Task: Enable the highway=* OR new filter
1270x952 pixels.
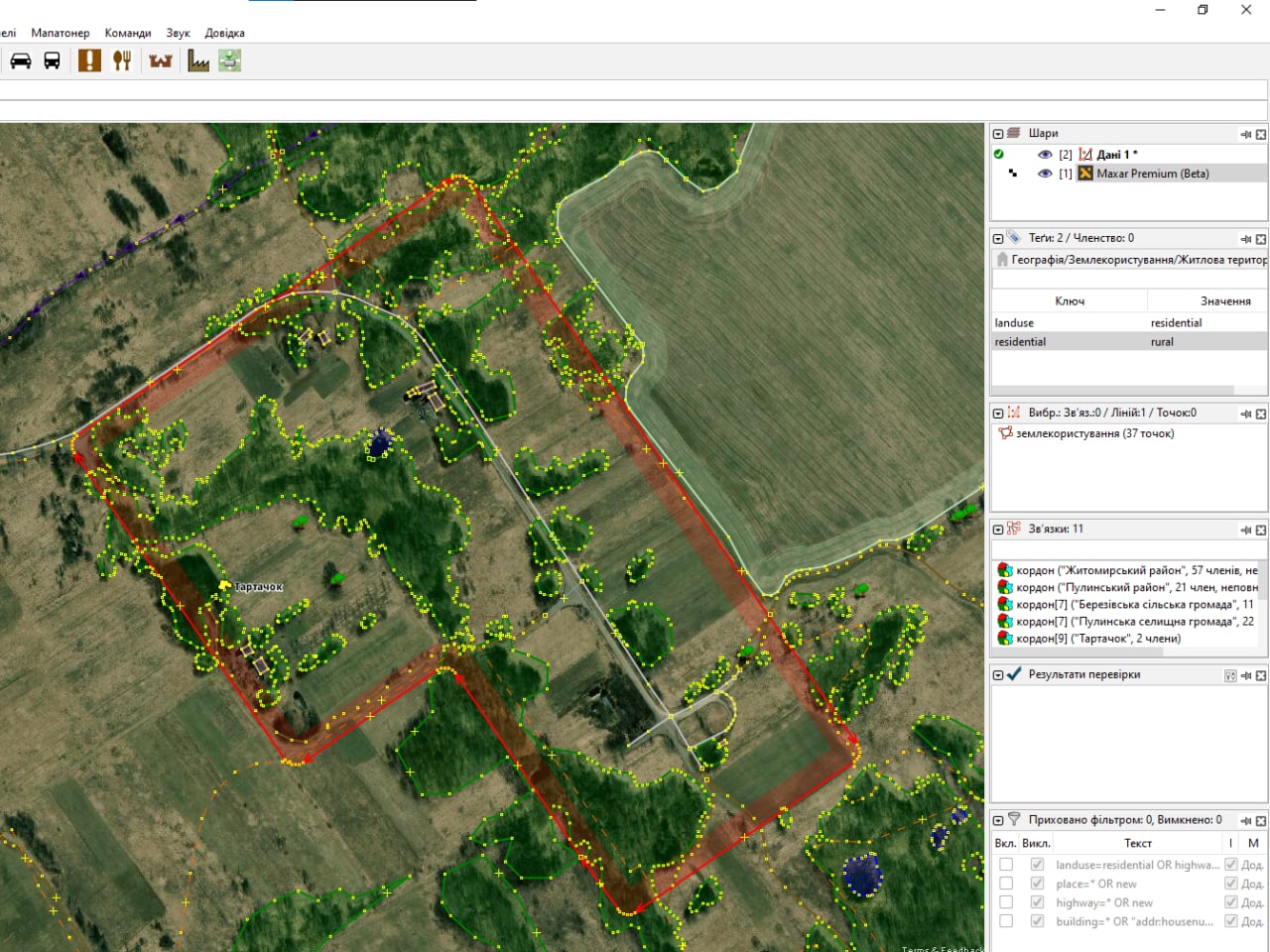Action: tap(1006, 902)
